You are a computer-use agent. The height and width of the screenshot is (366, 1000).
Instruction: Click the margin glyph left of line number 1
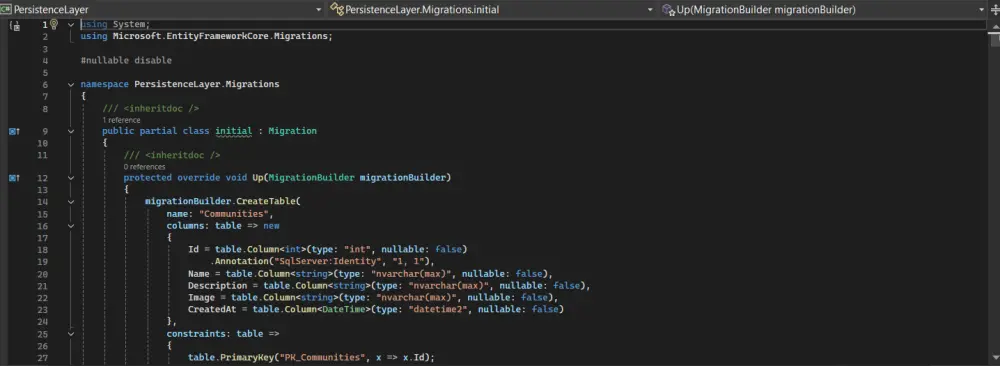(x=16, y=25)
